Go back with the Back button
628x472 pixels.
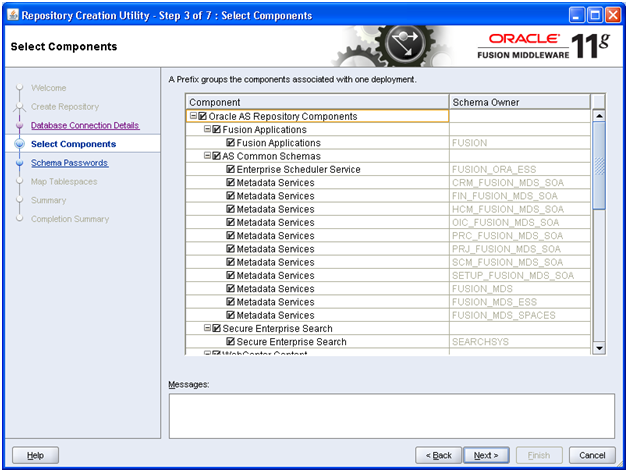click(439, 455)
